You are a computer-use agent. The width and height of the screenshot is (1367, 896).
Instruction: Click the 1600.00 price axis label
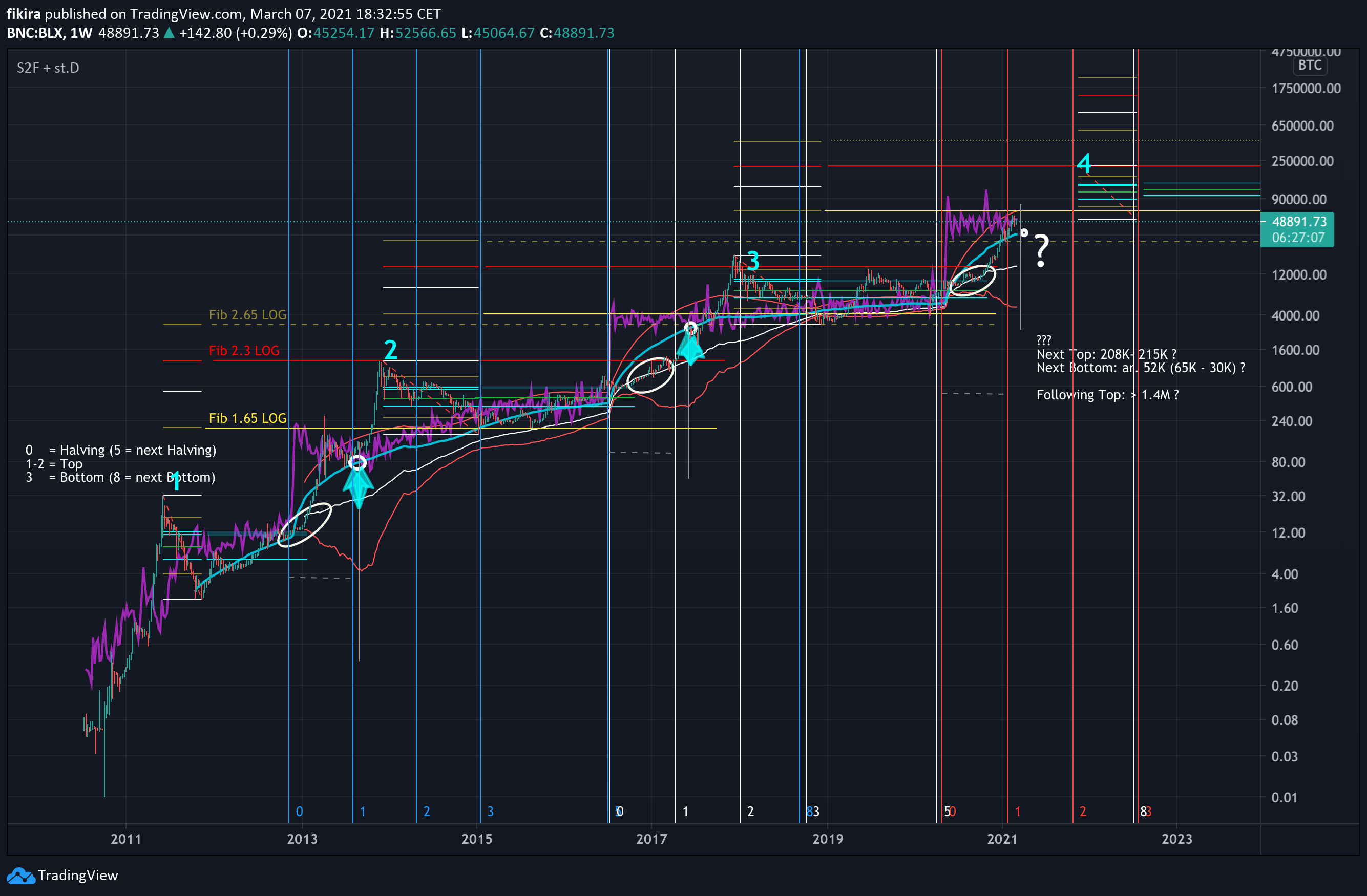click(1296, 350)
